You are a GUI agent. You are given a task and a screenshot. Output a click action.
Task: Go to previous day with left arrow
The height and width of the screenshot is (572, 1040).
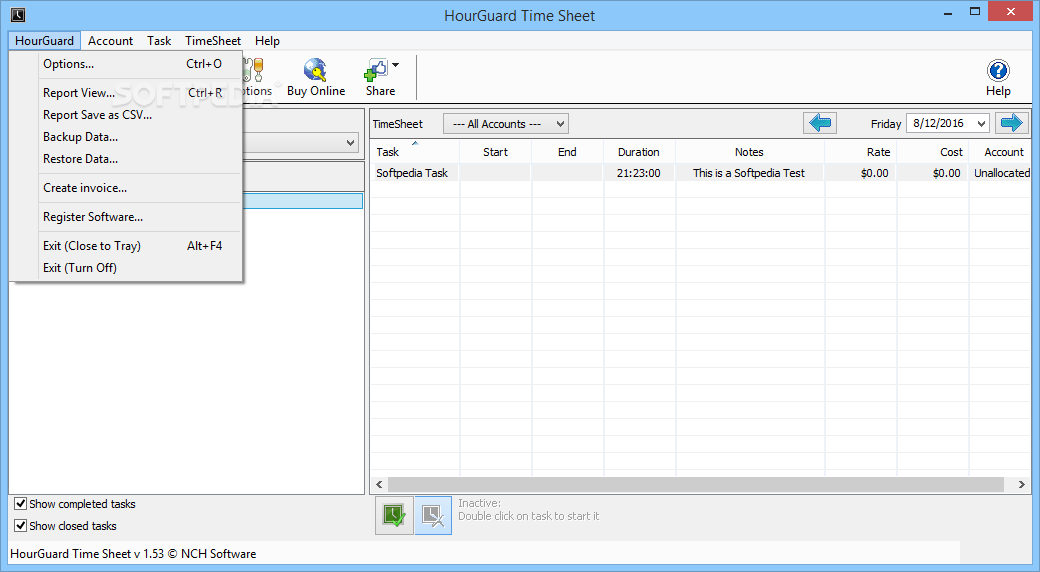coord(820,123)
